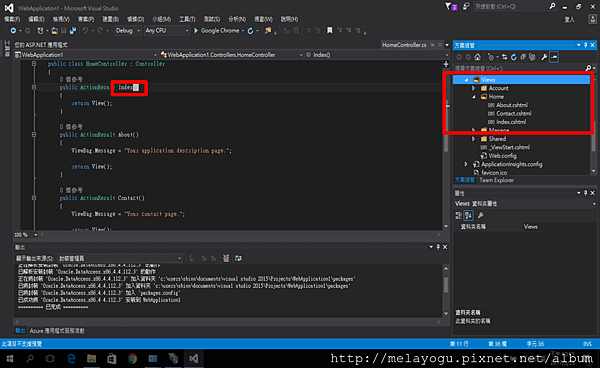This screenshot has height=368, width=600.
Task: Expand the Shared folder
Action: [473, 139]
